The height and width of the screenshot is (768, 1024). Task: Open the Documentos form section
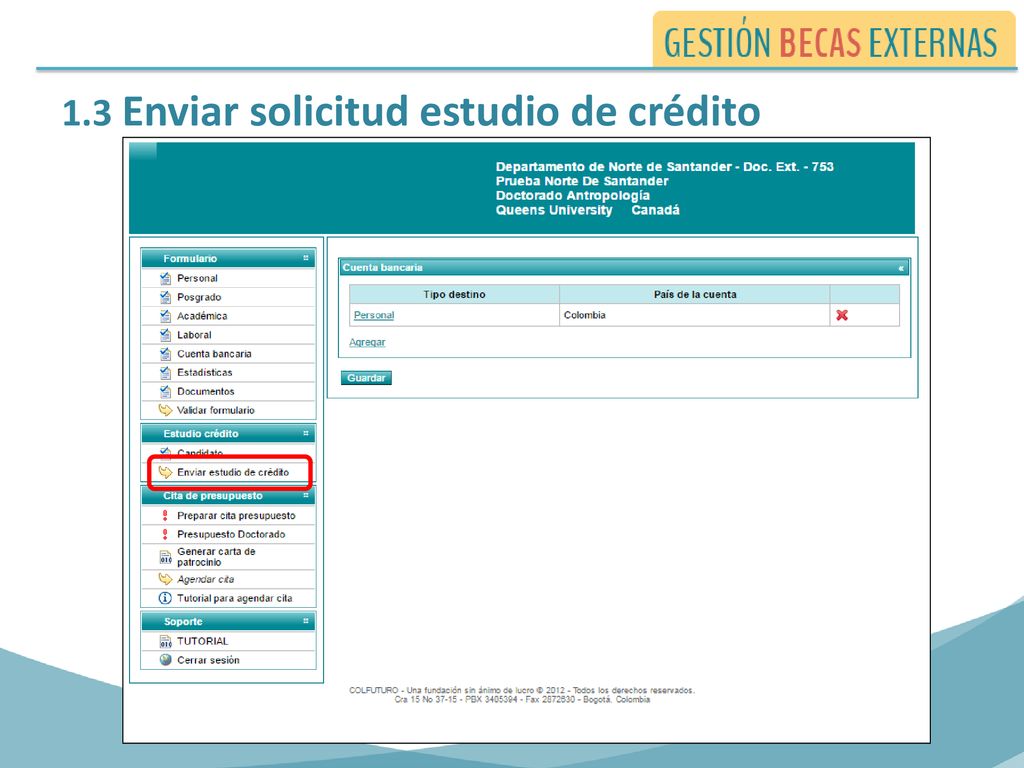point(206,392)
